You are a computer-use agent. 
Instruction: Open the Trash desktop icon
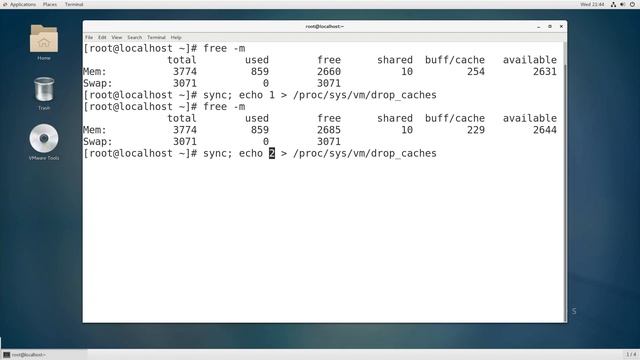click(44, 89)
